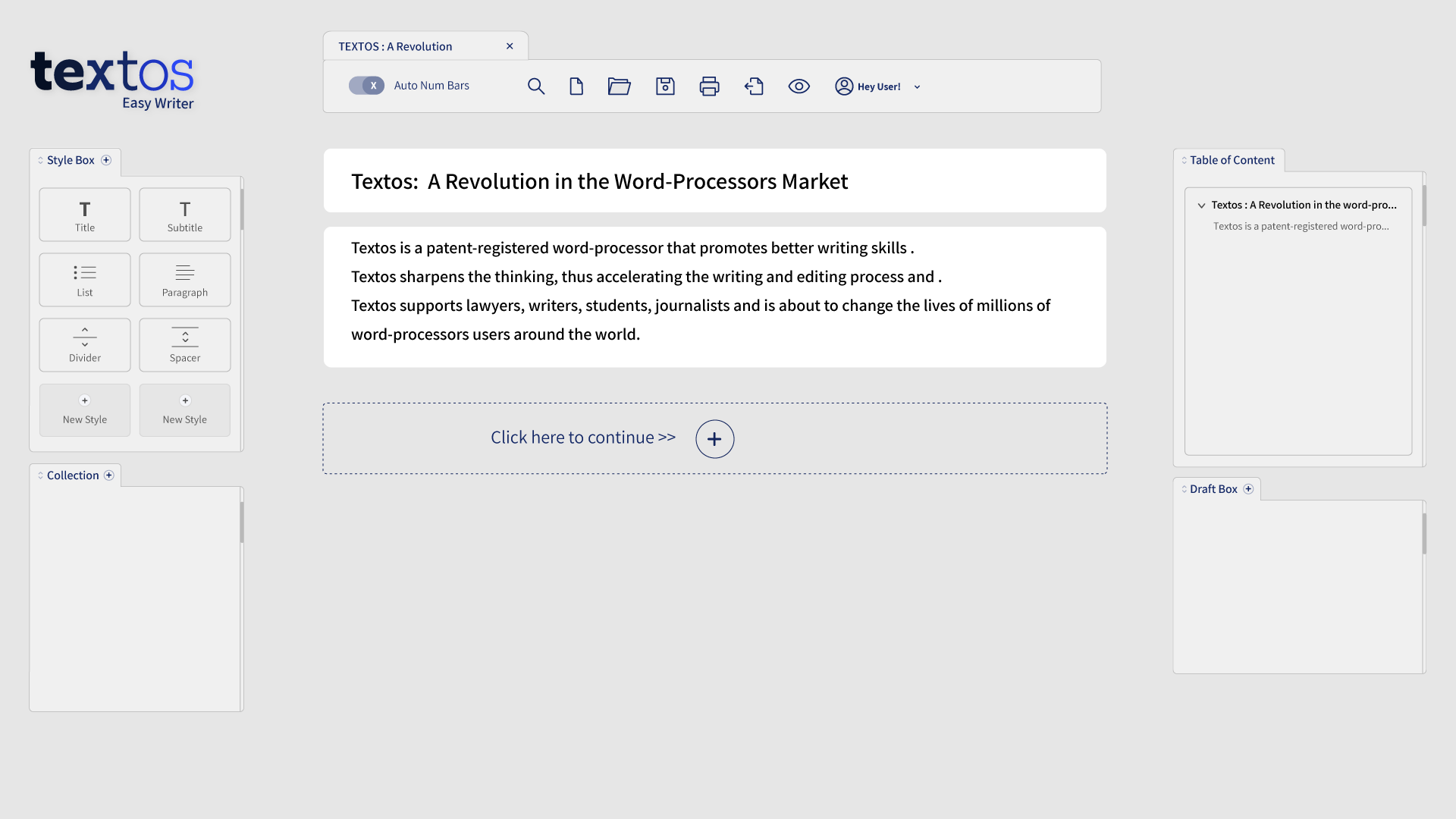
Task: Click the 'Auto Num Bars' label
Action: point(431,86)
